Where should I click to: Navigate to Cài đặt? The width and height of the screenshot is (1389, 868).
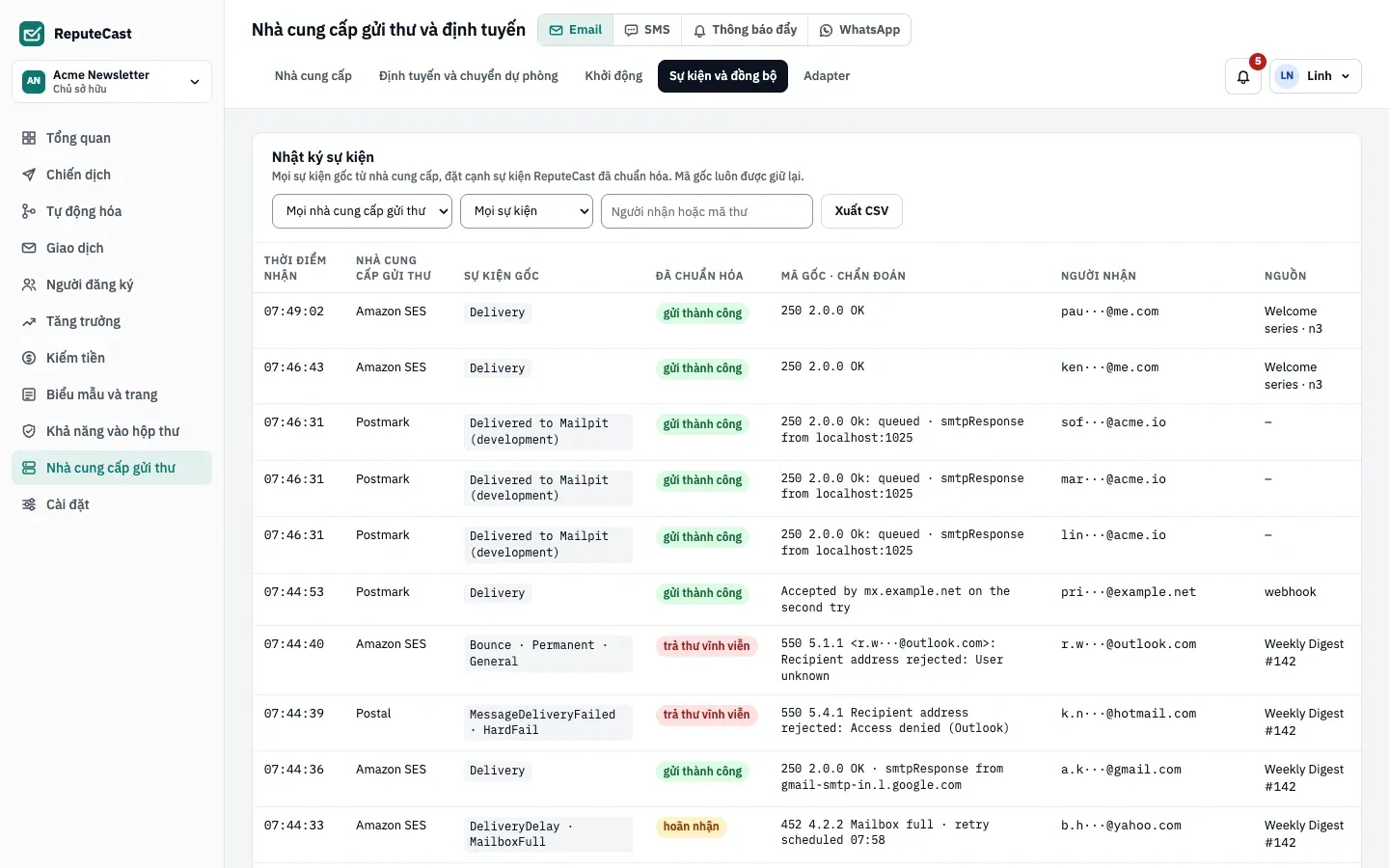tap(112, 504)
